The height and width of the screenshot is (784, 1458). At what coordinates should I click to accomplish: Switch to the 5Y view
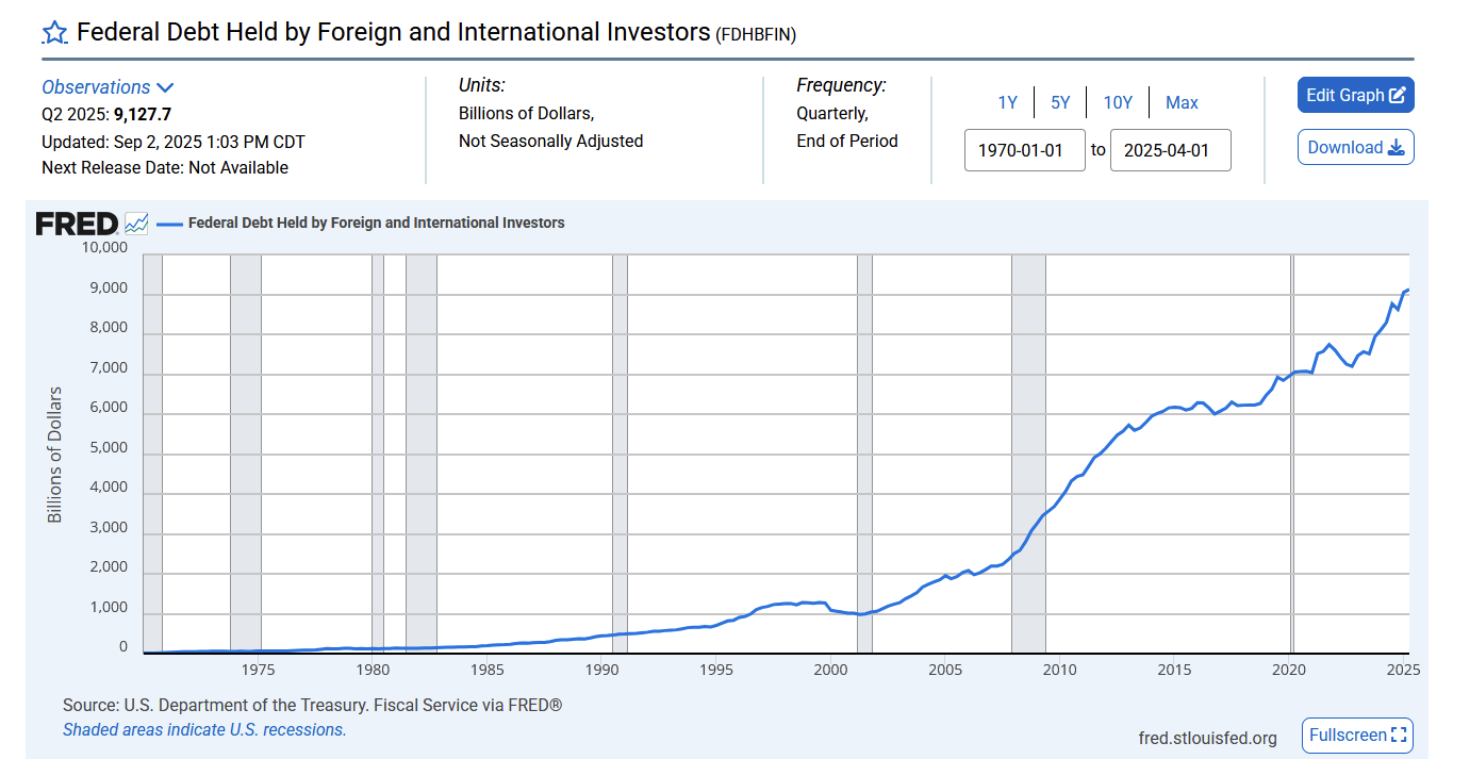[x=1060, y=101]
